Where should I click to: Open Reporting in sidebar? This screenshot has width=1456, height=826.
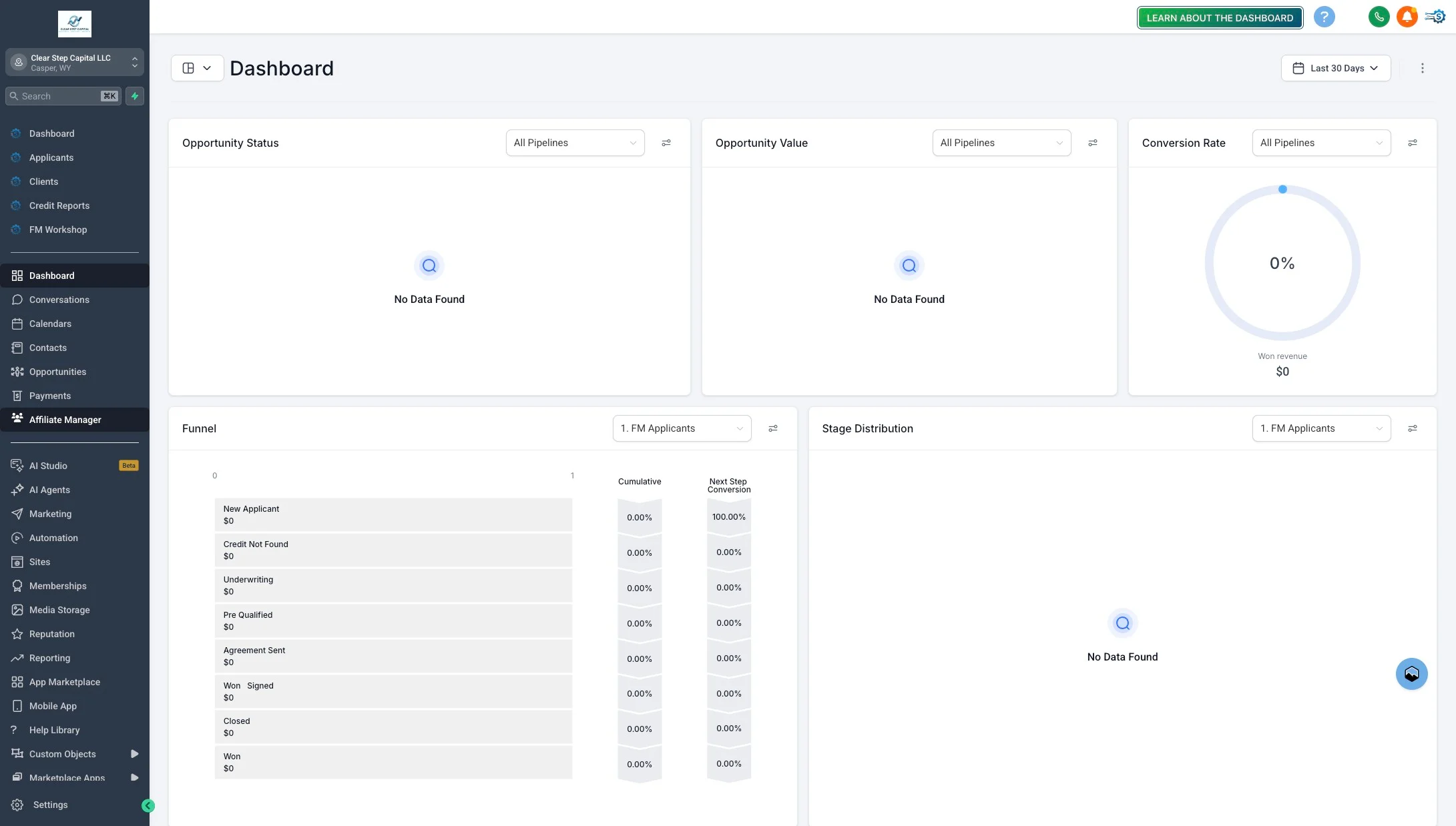coord(75,658)
